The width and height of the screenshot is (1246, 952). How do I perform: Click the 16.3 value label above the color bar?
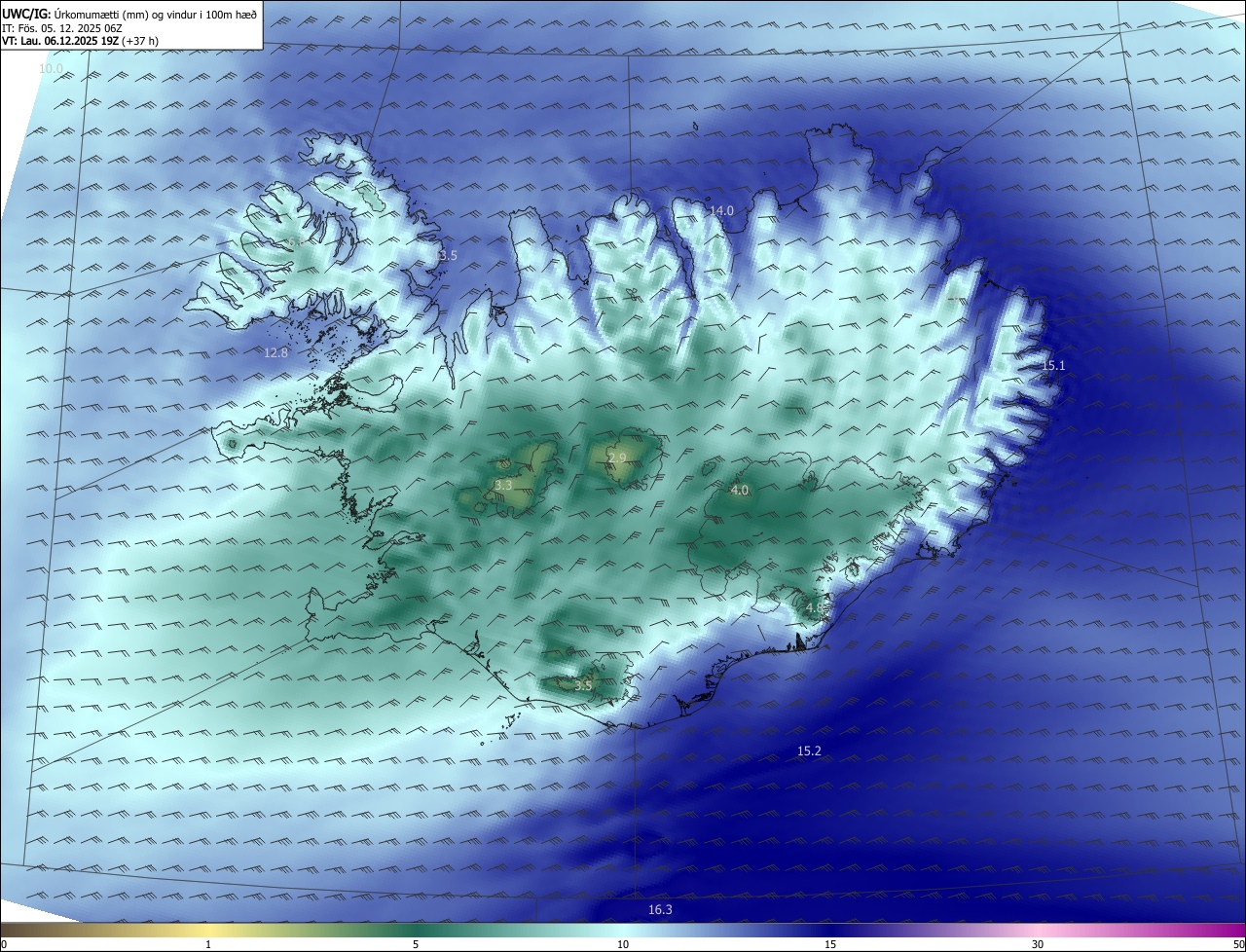tap(660, 909)
